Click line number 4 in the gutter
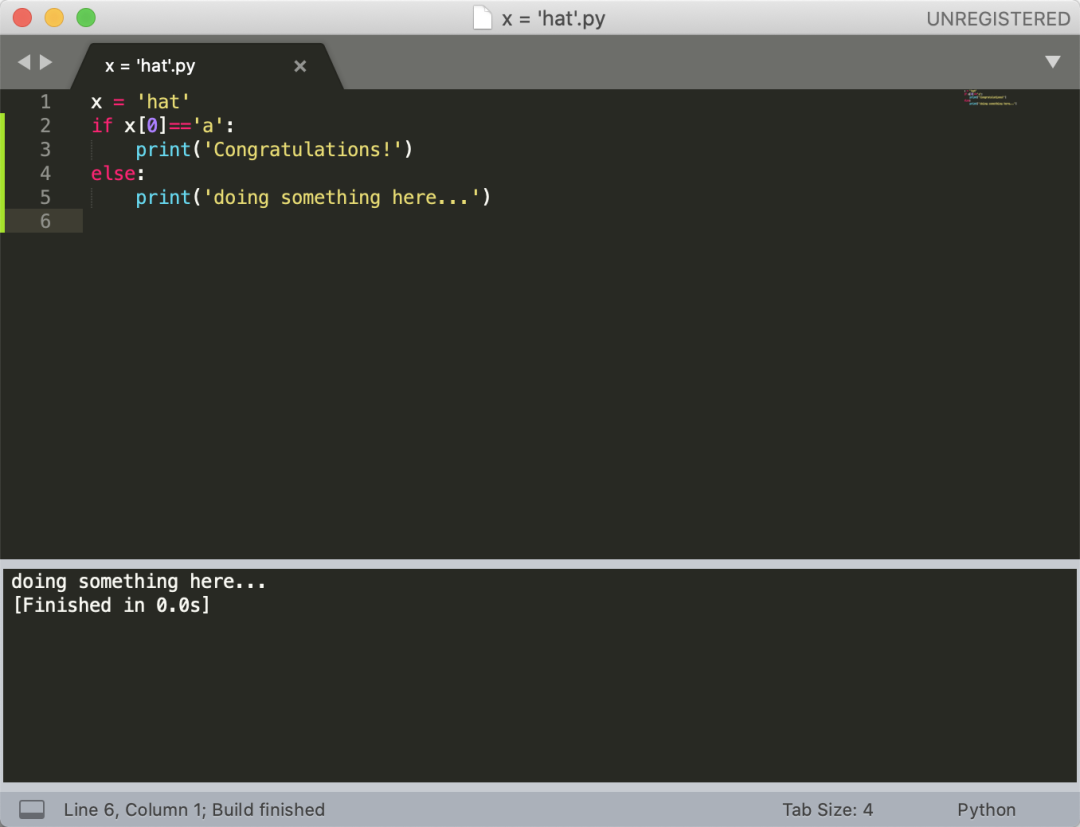Image resolution: width=1080 pixels, height=827 pixels. click(45, 174)
